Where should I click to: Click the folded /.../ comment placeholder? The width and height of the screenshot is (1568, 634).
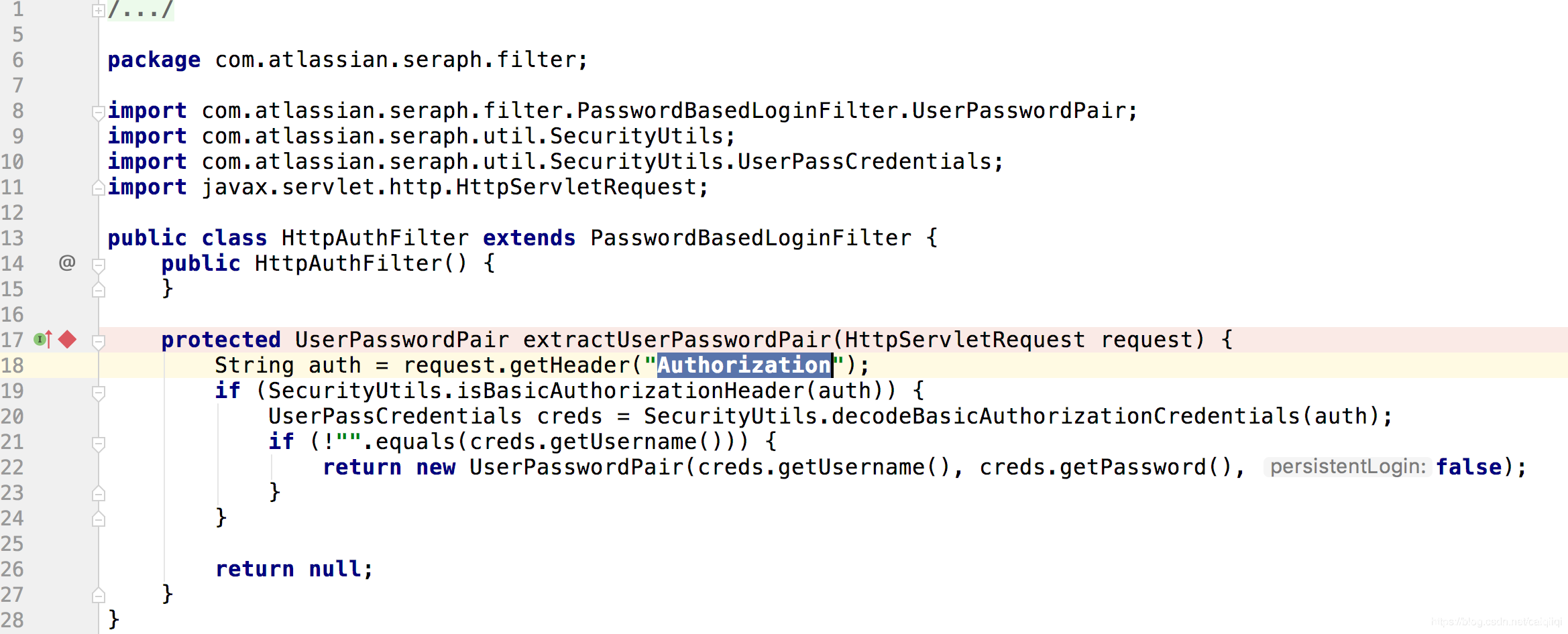click(141, 10)
